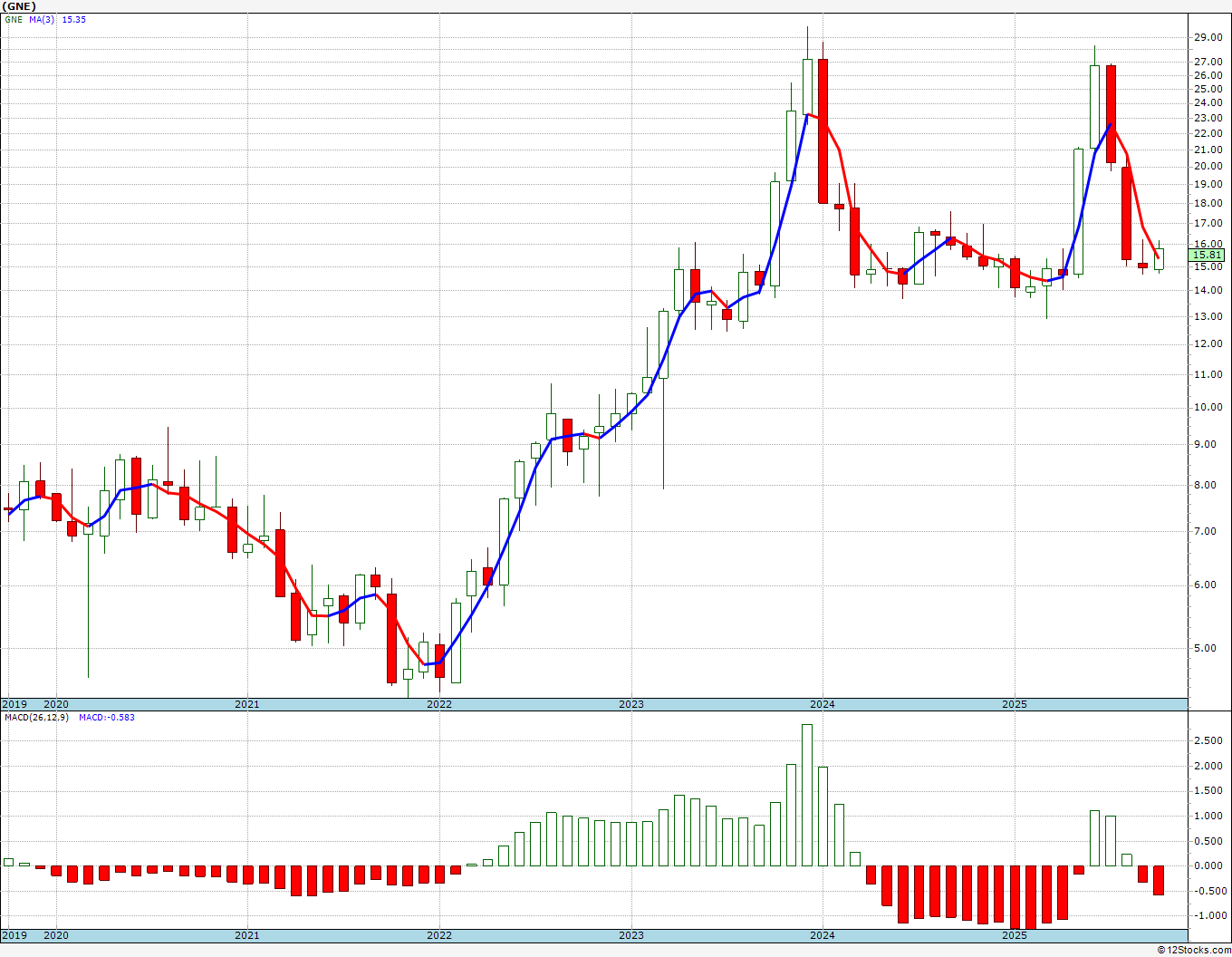The height and width of the screenshot is (957, 1232).
Task: Click the 10.00 price axis label
Action: 1208,407
